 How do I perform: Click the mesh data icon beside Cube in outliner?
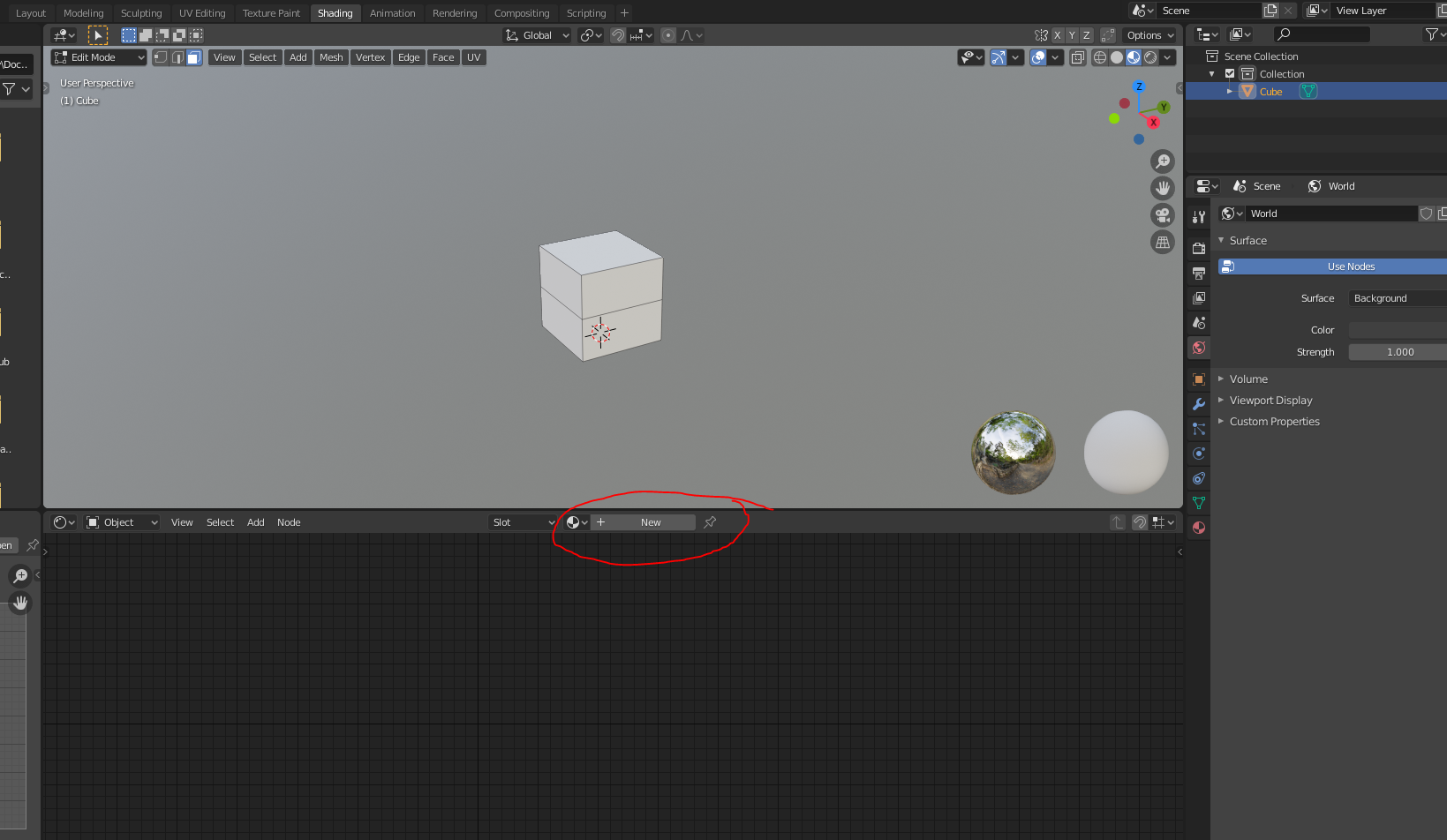coord(1308,91)
